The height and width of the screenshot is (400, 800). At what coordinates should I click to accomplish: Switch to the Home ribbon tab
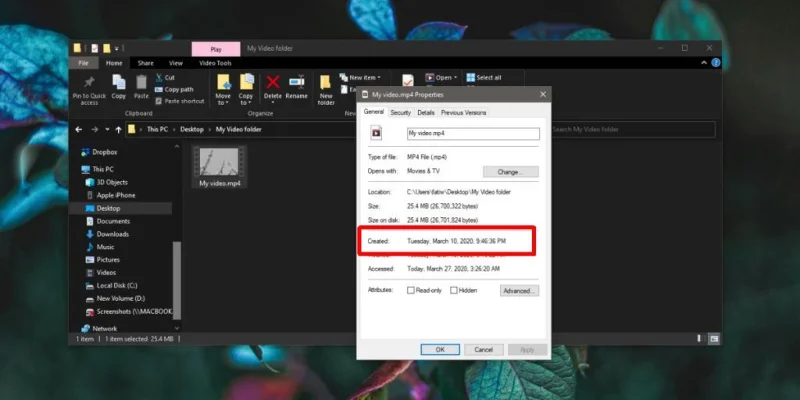click(x=114, y=63)
